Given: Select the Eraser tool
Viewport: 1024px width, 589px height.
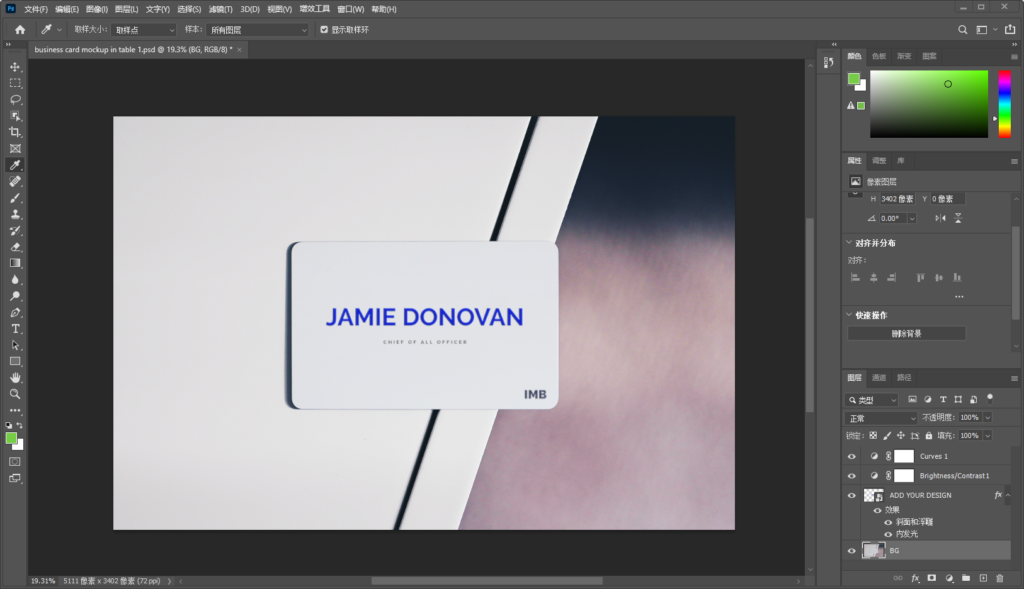Looking at the screenshot, I should (15, 247).
